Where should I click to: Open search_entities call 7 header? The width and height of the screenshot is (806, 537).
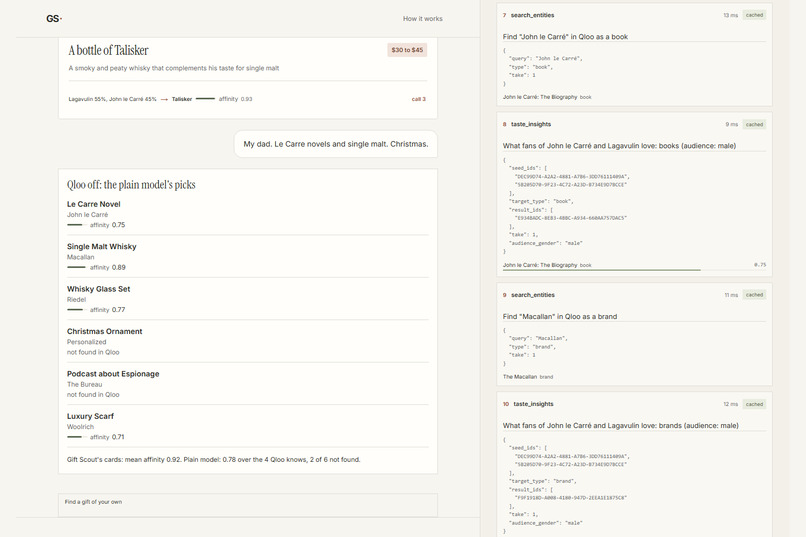pyautogui.click(x=634, y=15)
